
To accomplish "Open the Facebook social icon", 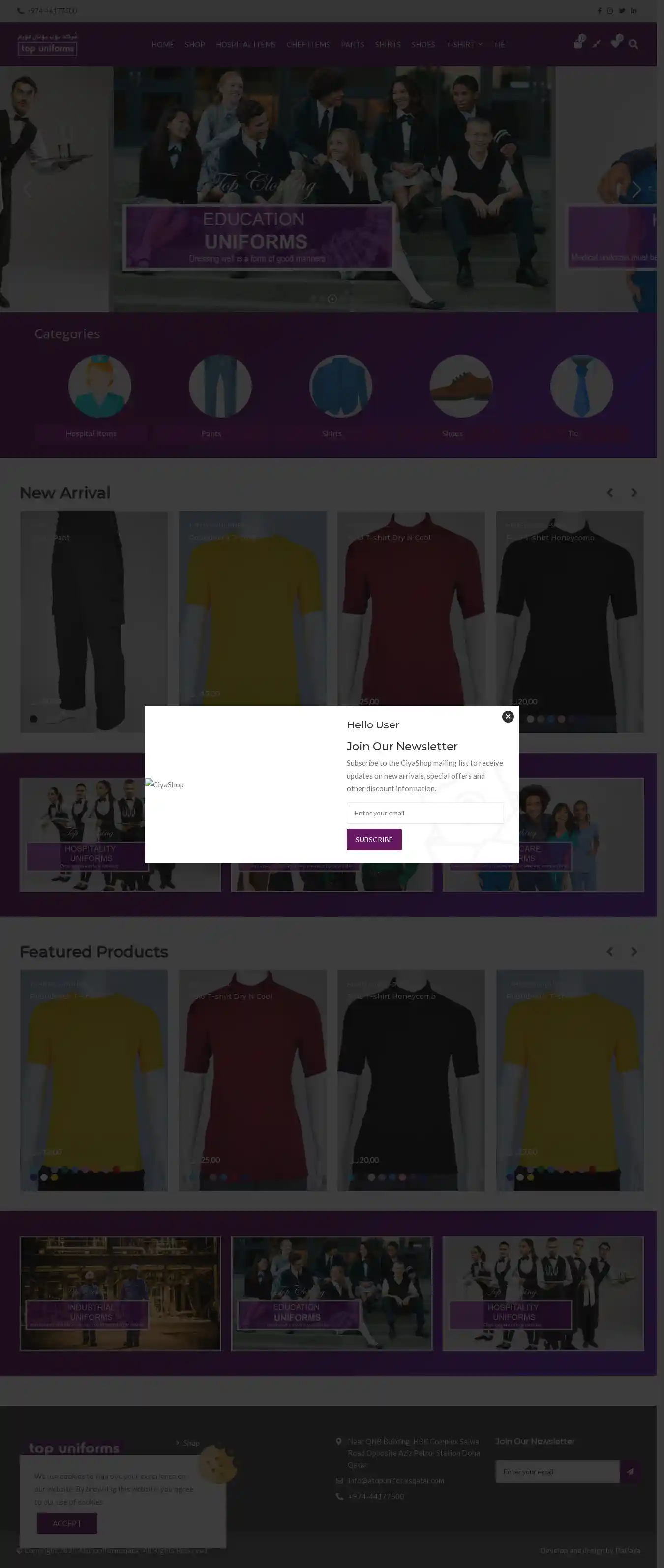I will (600, 11).
